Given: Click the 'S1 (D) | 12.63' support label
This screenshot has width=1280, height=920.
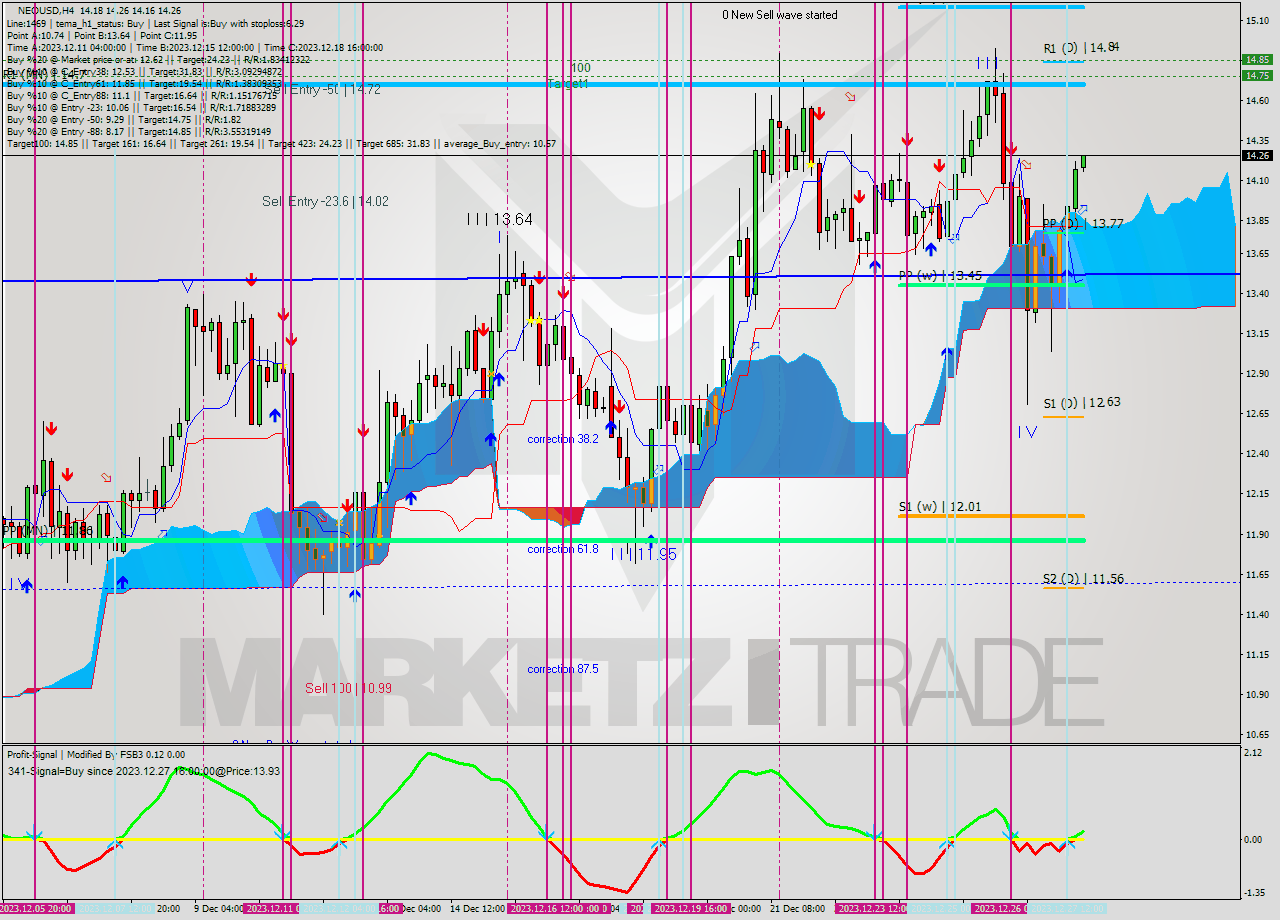Looking at the screenshot, I should [x=1081, y=403].
